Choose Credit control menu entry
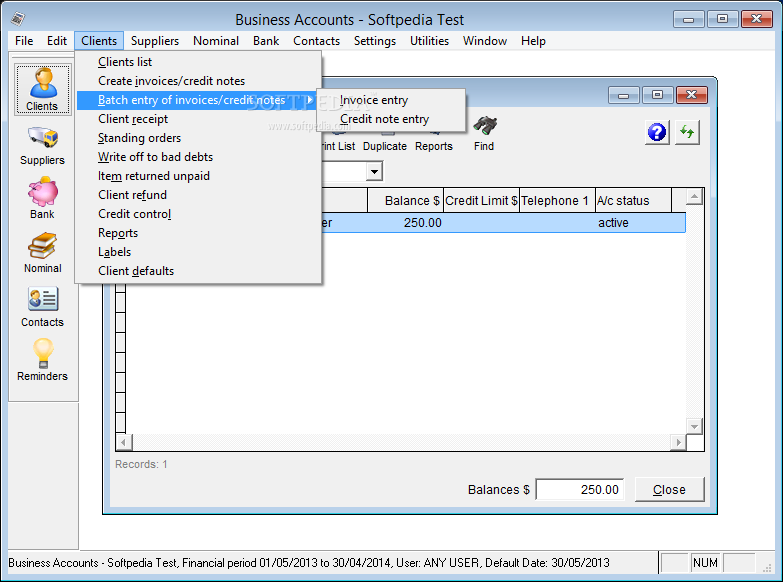 point(199,214)
